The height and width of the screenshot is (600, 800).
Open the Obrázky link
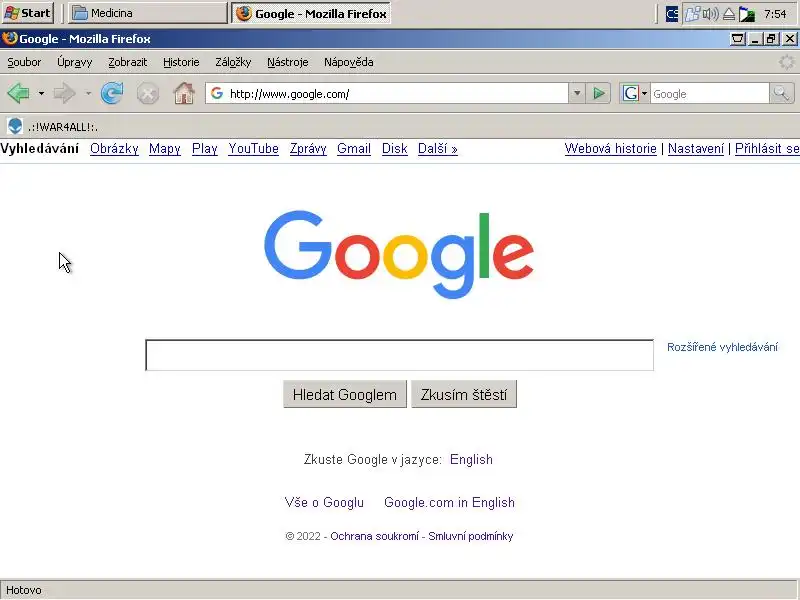[x=114, y=148]
